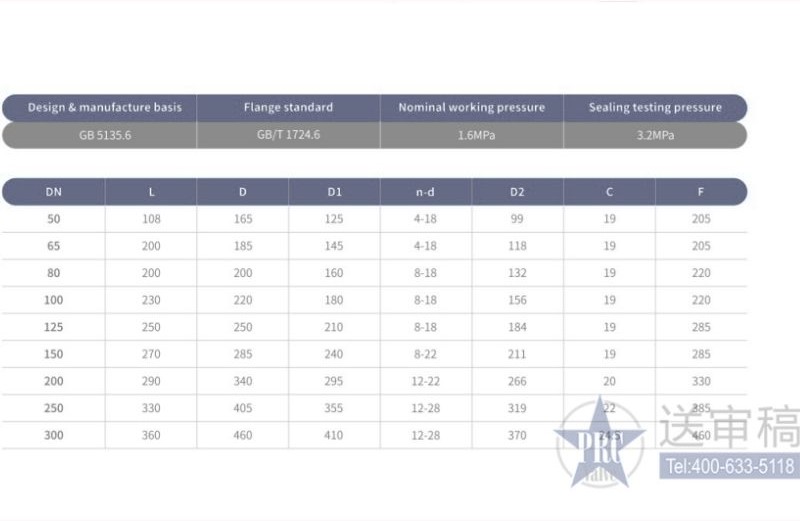
Task: Select the L column header
Action: click(151, 190)
